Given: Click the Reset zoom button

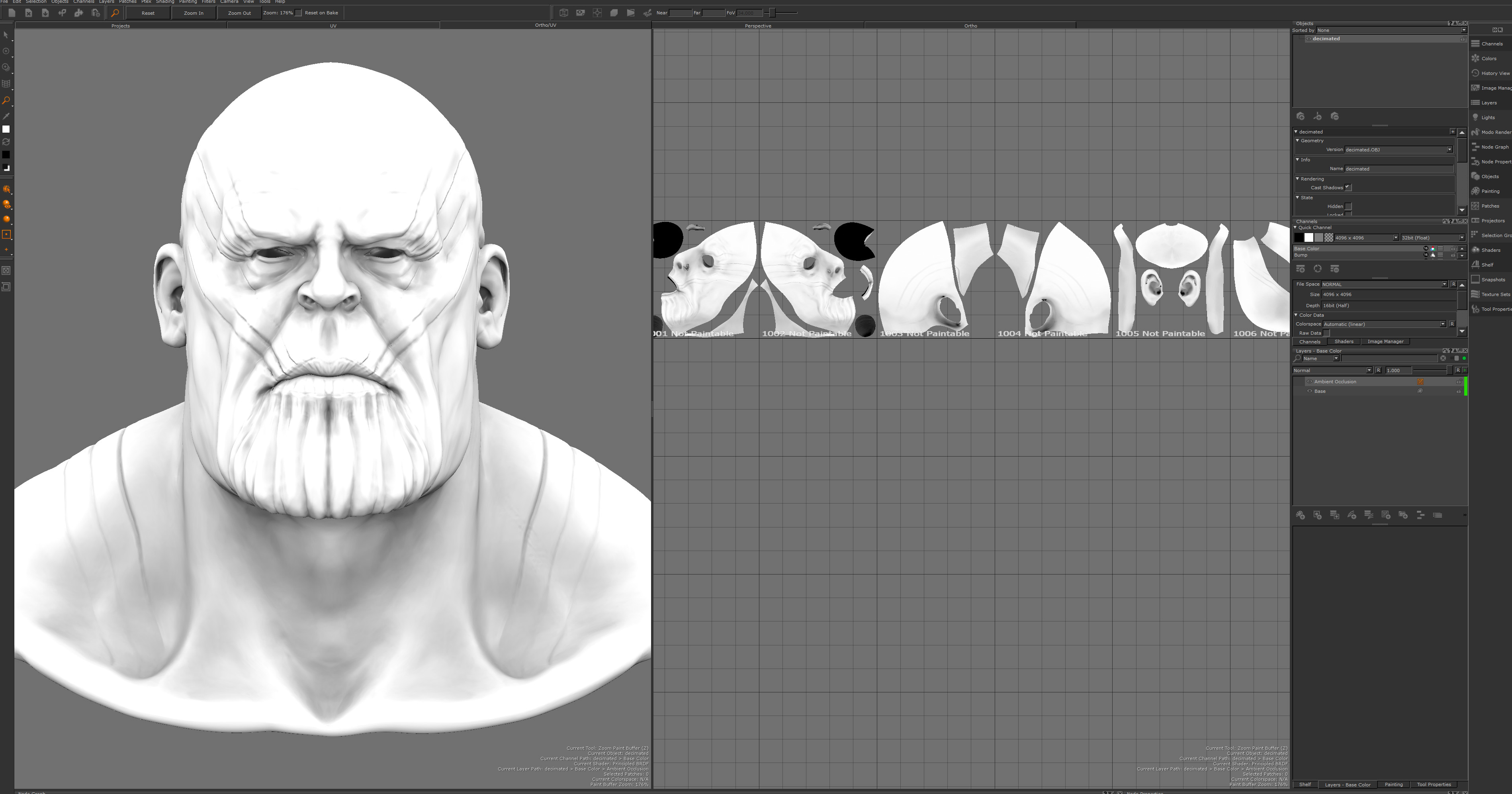Looking at the screenshot, I should (148, 13).
